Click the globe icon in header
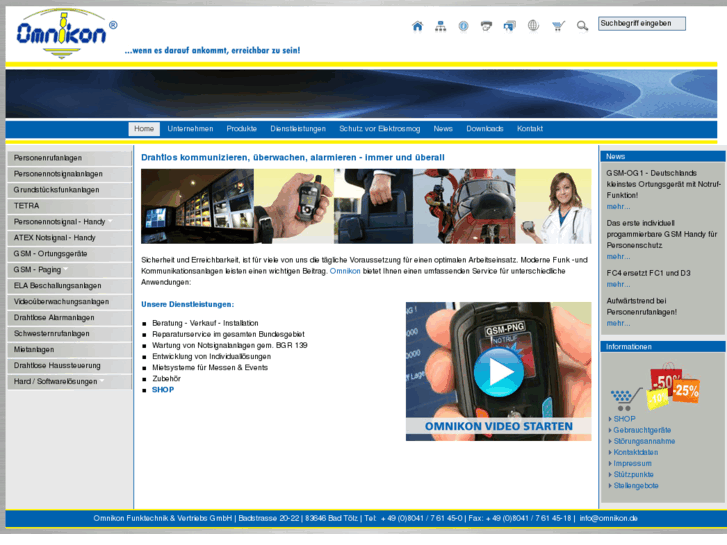This screenshot has height=545, width=727. click(533, 26)
